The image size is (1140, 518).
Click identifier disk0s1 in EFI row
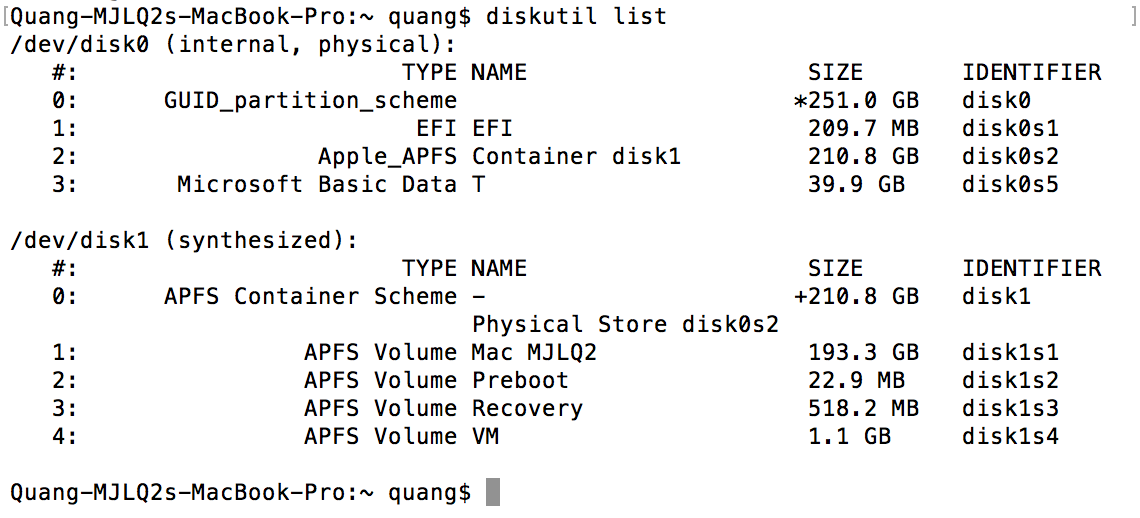(x=1010, y=129)
